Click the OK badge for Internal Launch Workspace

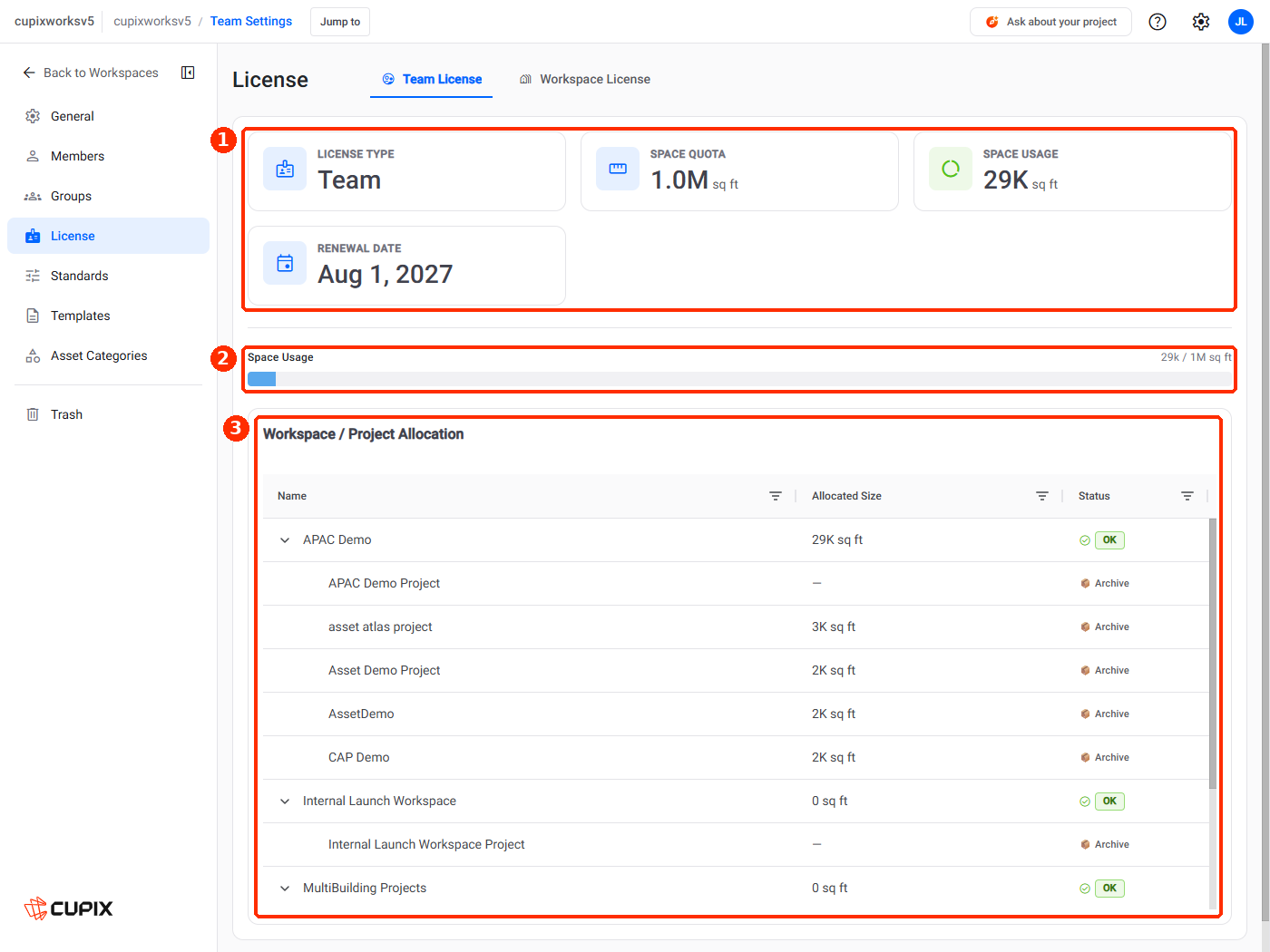pyautogui.click(x=1109, y=801)
